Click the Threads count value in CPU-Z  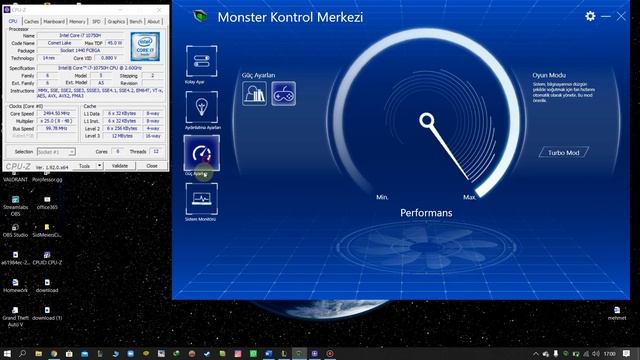156,151
